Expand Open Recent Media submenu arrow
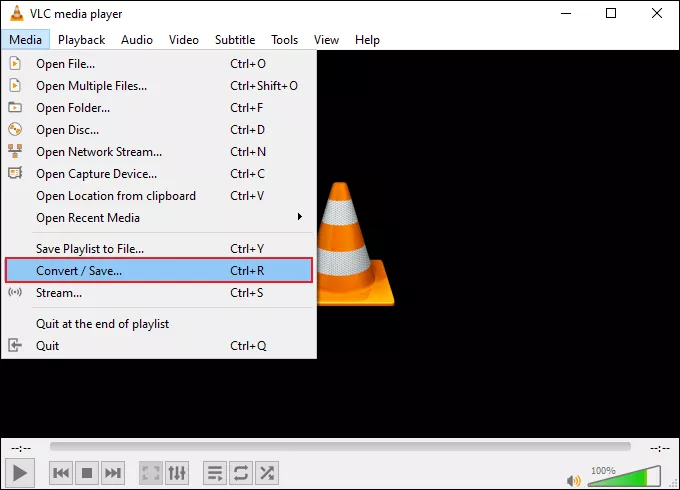 (299, 217)
